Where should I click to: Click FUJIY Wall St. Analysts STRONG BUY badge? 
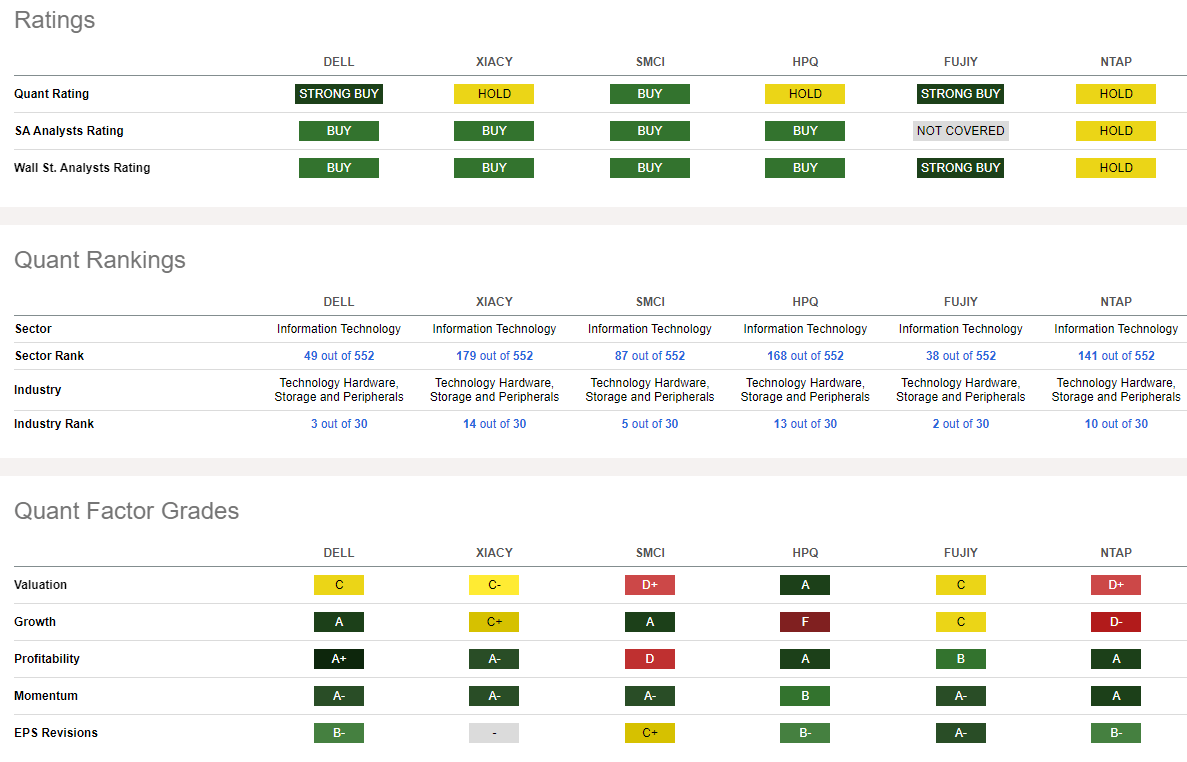(961, 168)
